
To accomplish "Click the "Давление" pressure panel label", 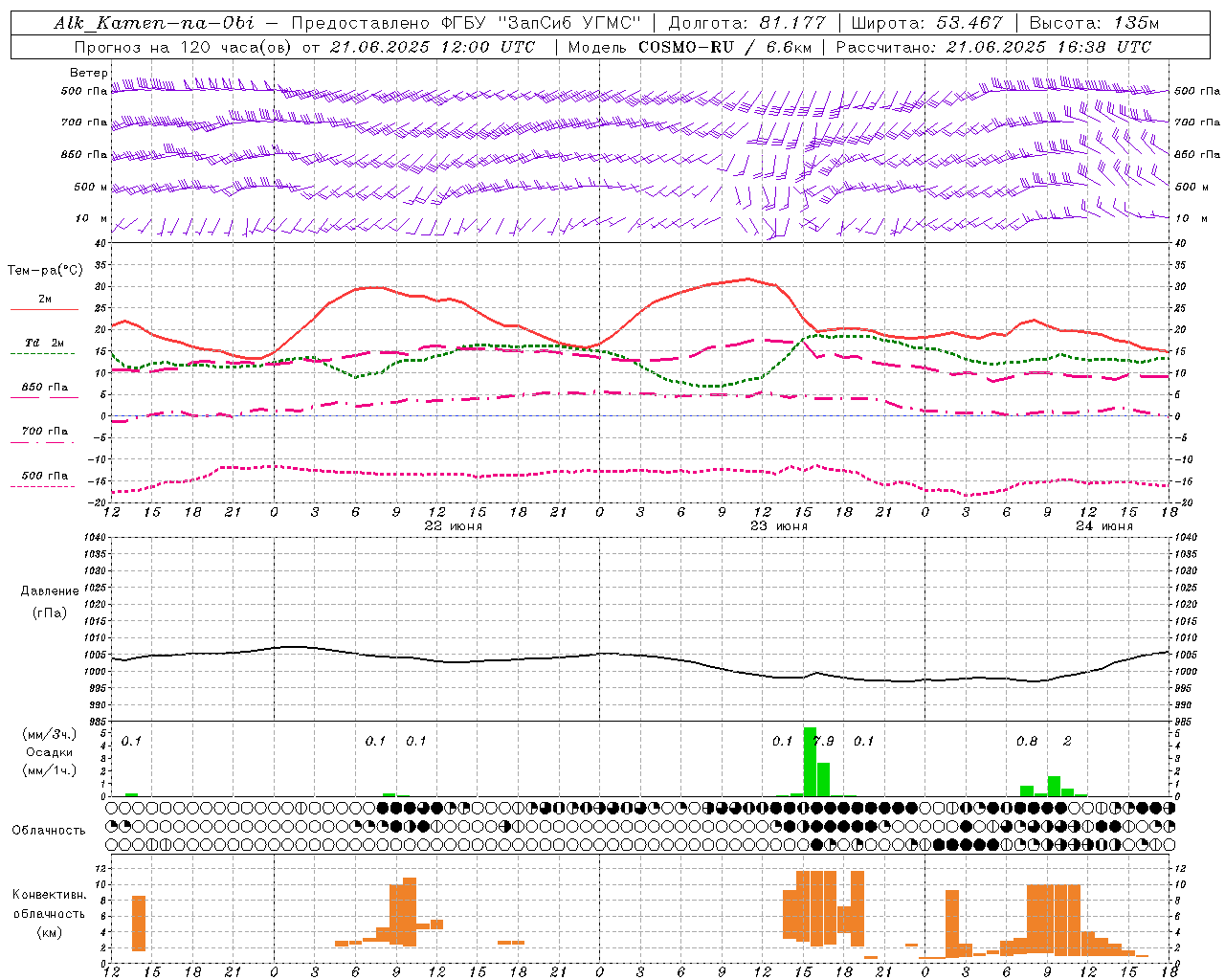I will coord(50,591).
